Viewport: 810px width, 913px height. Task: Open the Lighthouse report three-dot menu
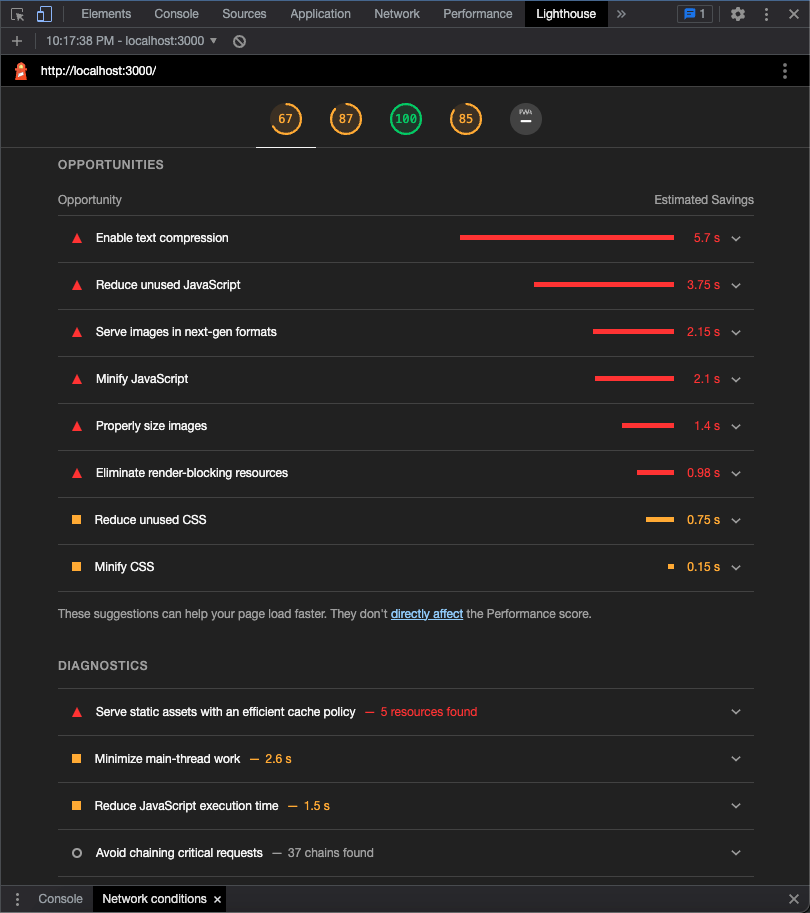(x=784, y=71)
